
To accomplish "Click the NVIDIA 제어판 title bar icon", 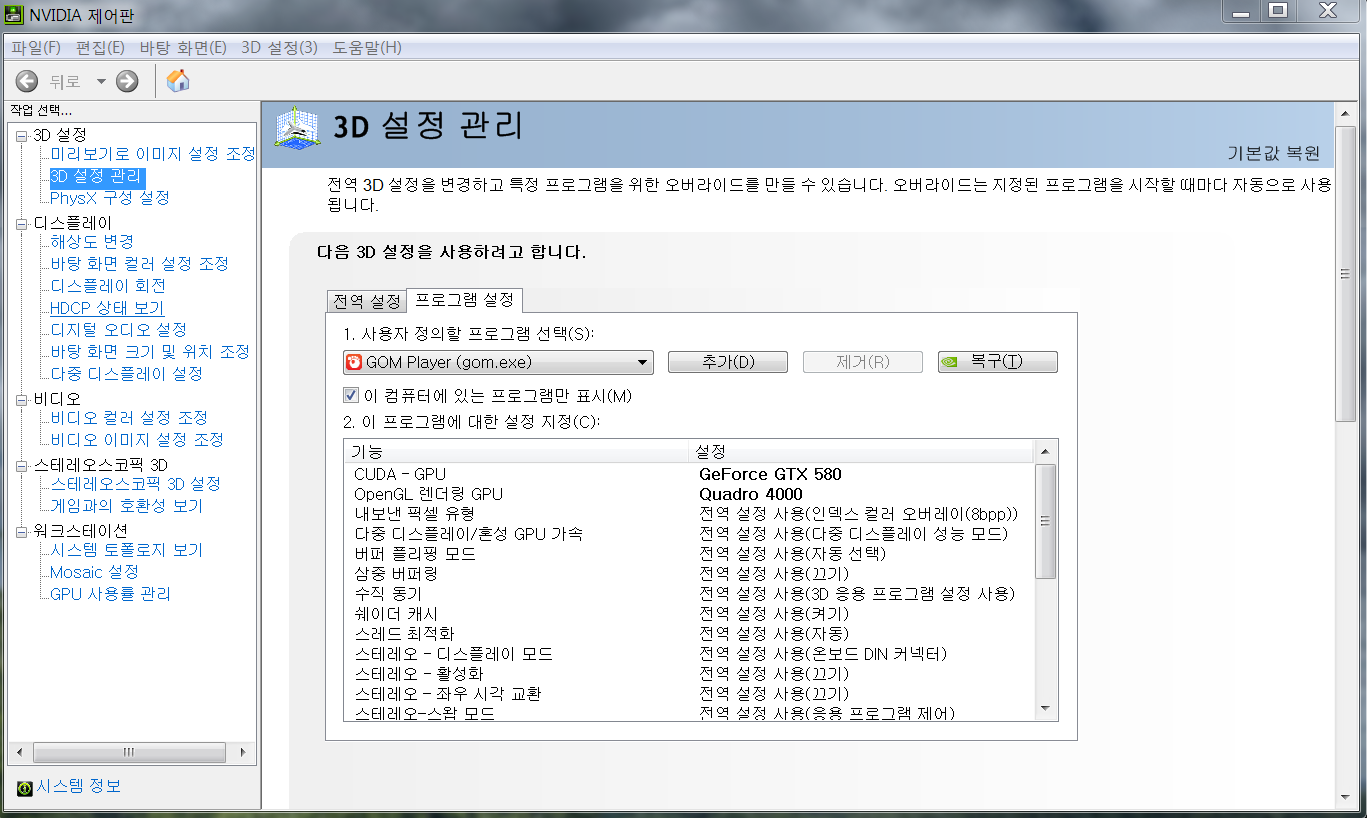I will [x=15, y=14].
